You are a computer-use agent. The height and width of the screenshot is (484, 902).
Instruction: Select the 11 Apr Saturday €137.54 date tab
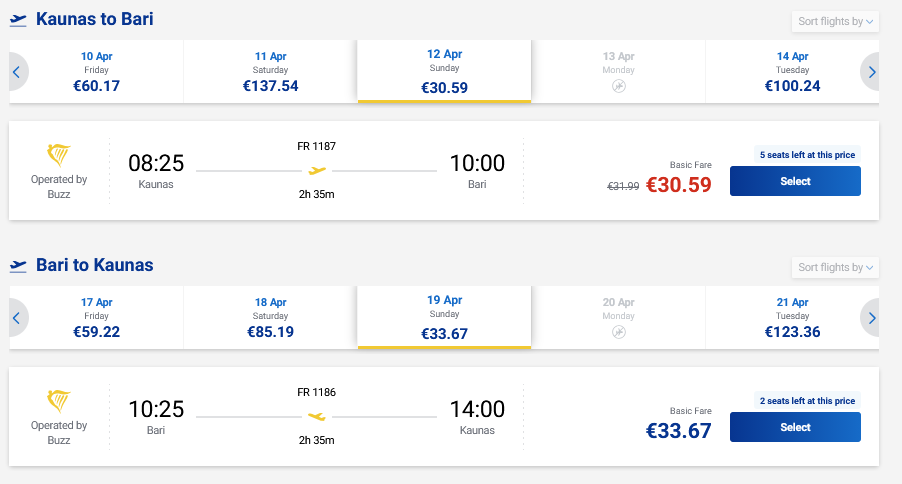[270, 72]
